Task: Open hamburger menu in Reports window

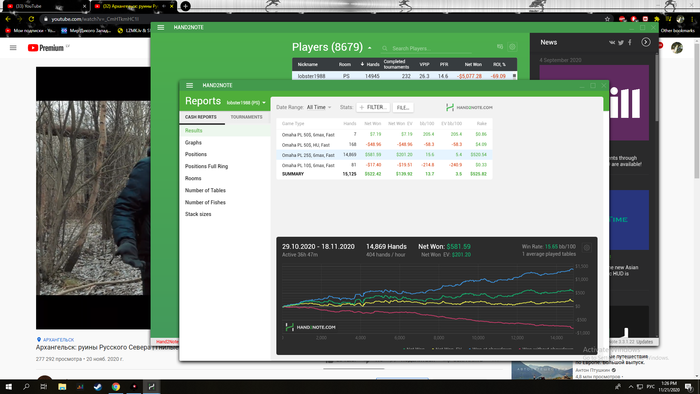Action: [189, 85]
